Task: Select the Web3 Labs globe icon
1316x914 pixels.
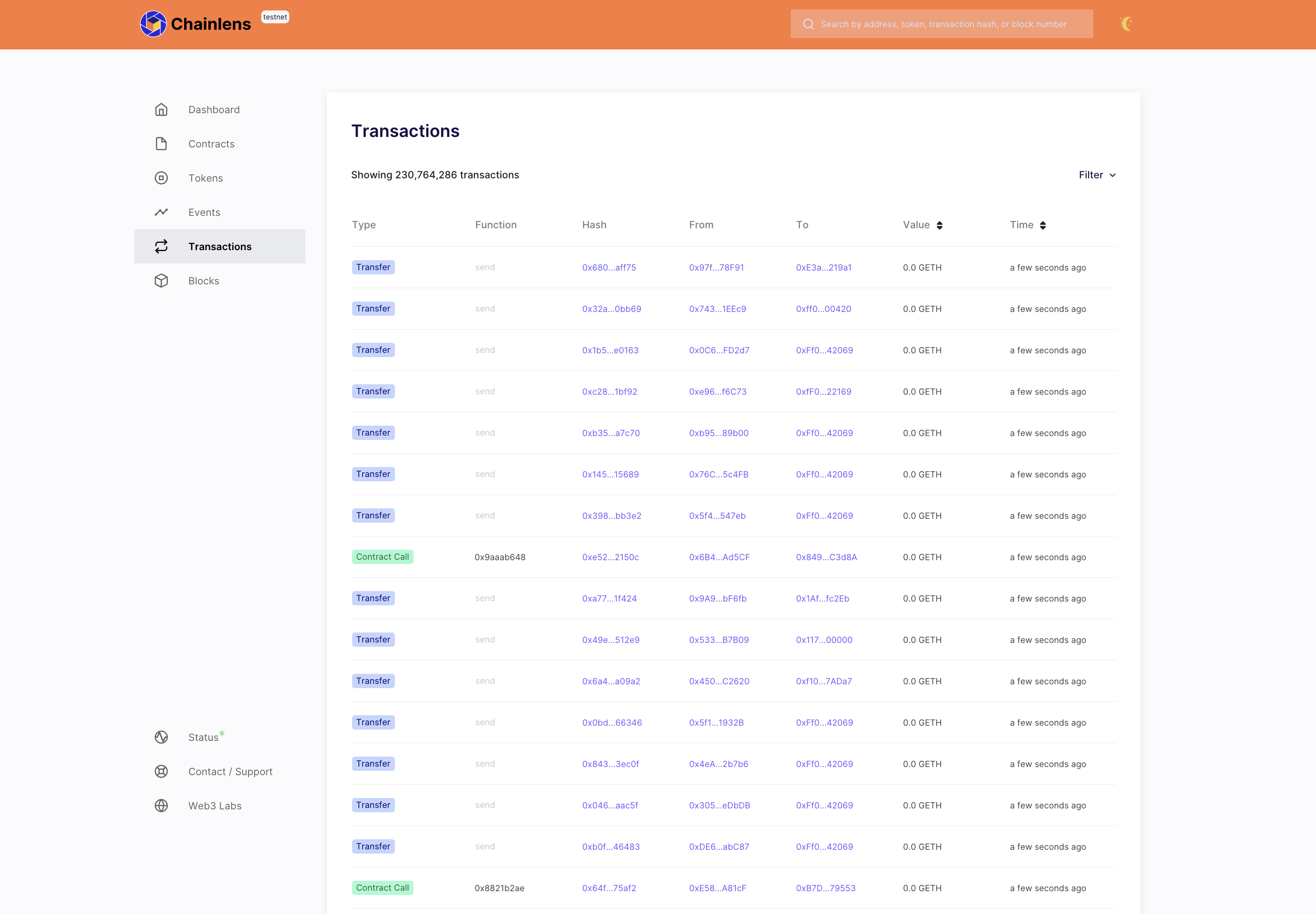Action: [161, 805]
